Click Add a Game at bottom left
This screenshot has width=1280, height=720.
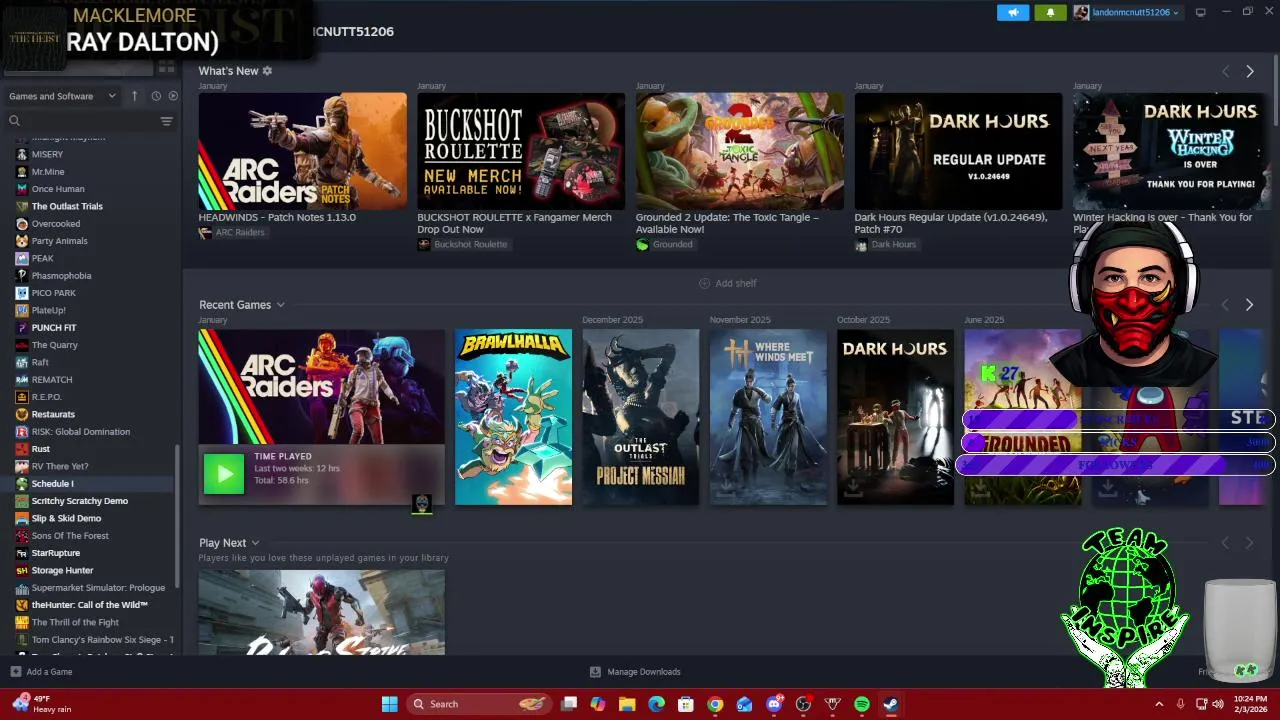pos(41,672)
